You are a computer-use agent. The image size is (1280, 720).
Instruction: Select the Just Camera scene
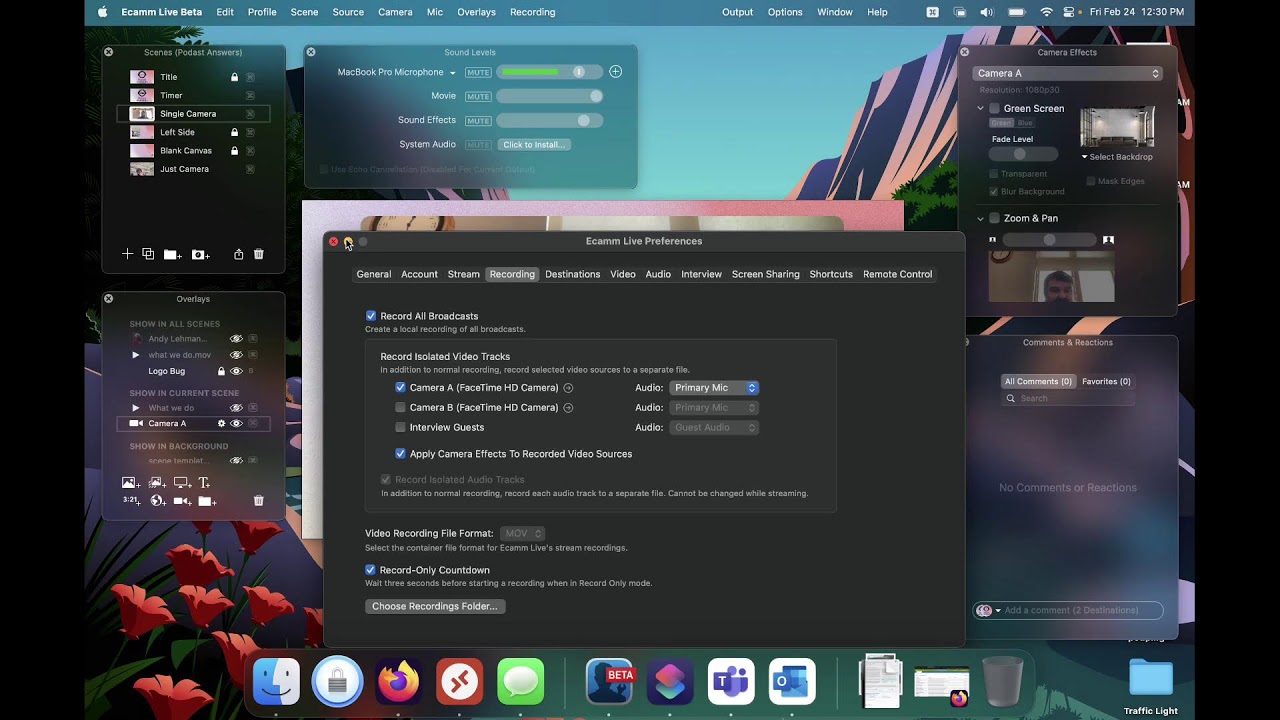coord(193,169)
